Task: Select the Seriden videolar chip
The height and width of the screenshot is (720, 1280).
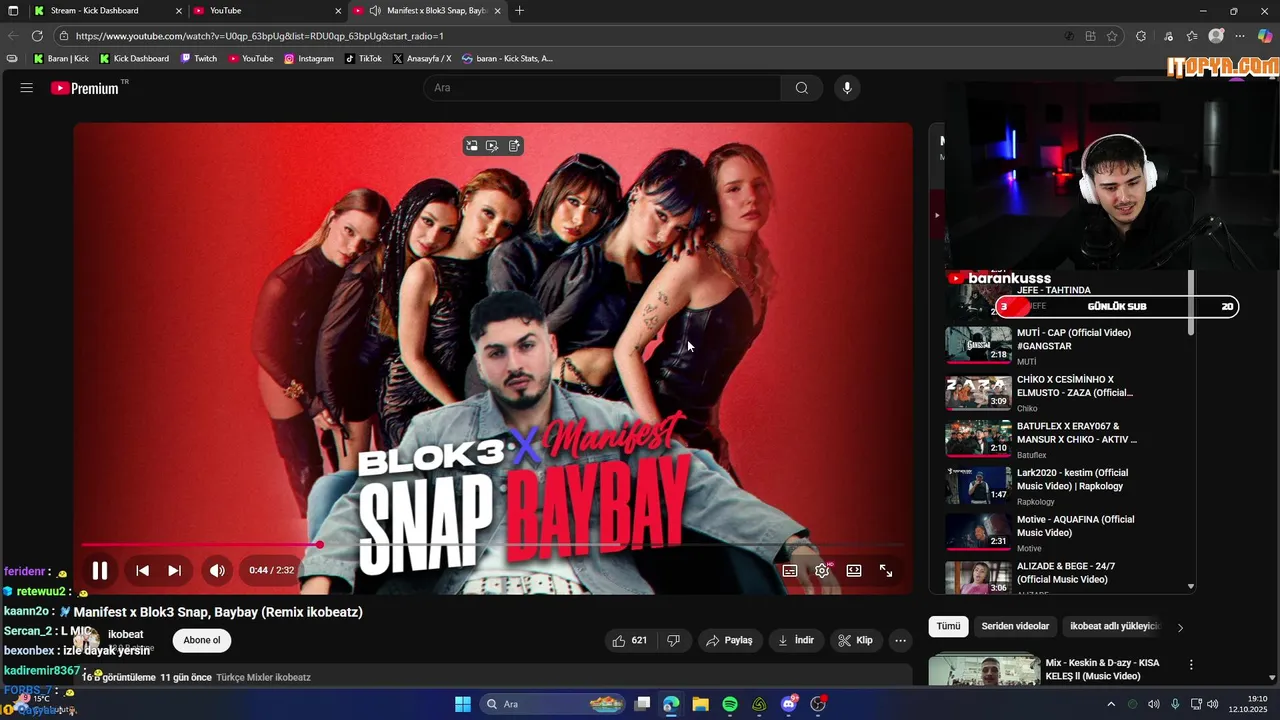Action: point(1015,627)
